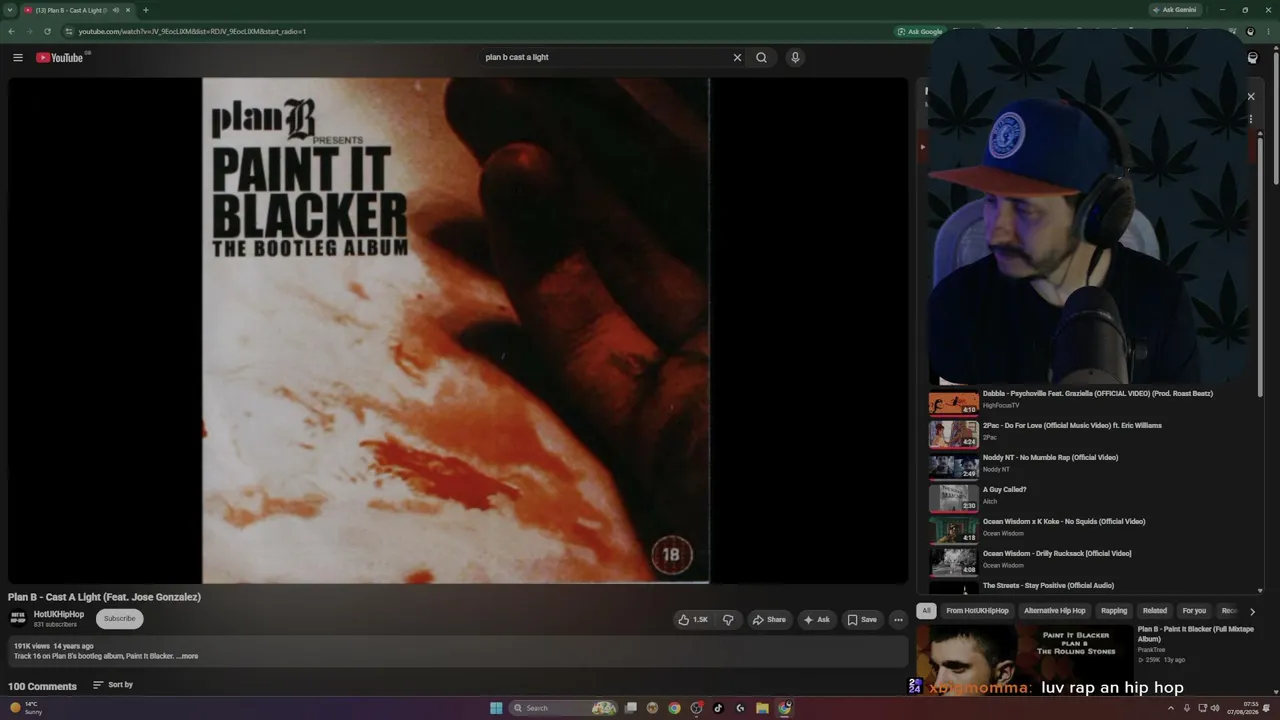
Task: Open the tab search dropdown in Chrome
Action: tap(10, 10)
